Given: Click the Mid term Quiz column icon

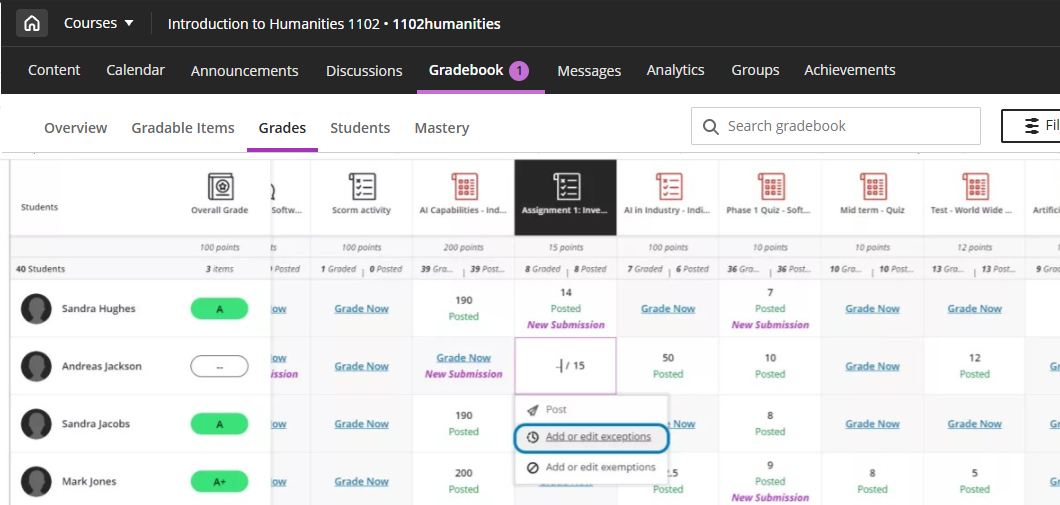Looking at the screenshot, I should [x=872, y=187].
